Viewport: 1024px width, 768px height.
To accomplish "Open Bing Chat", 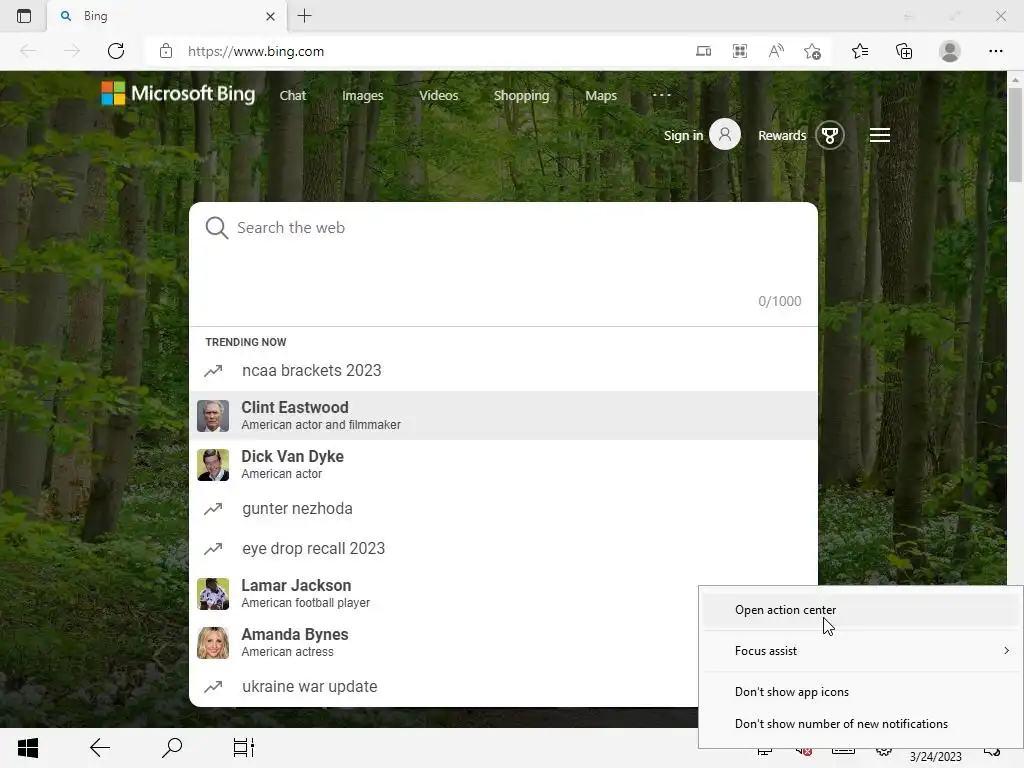I will pos(293,95).
